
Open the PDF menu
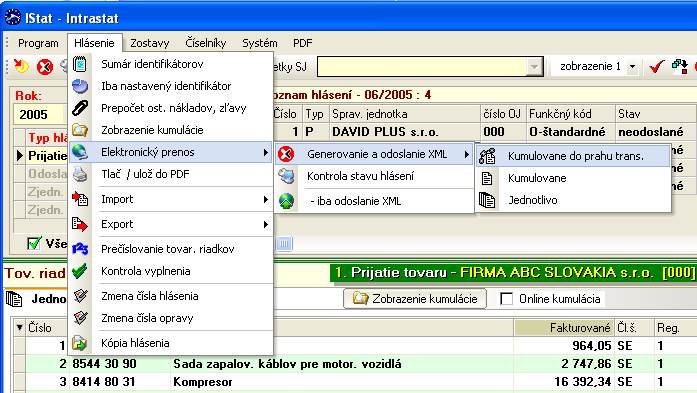point(303,43)
